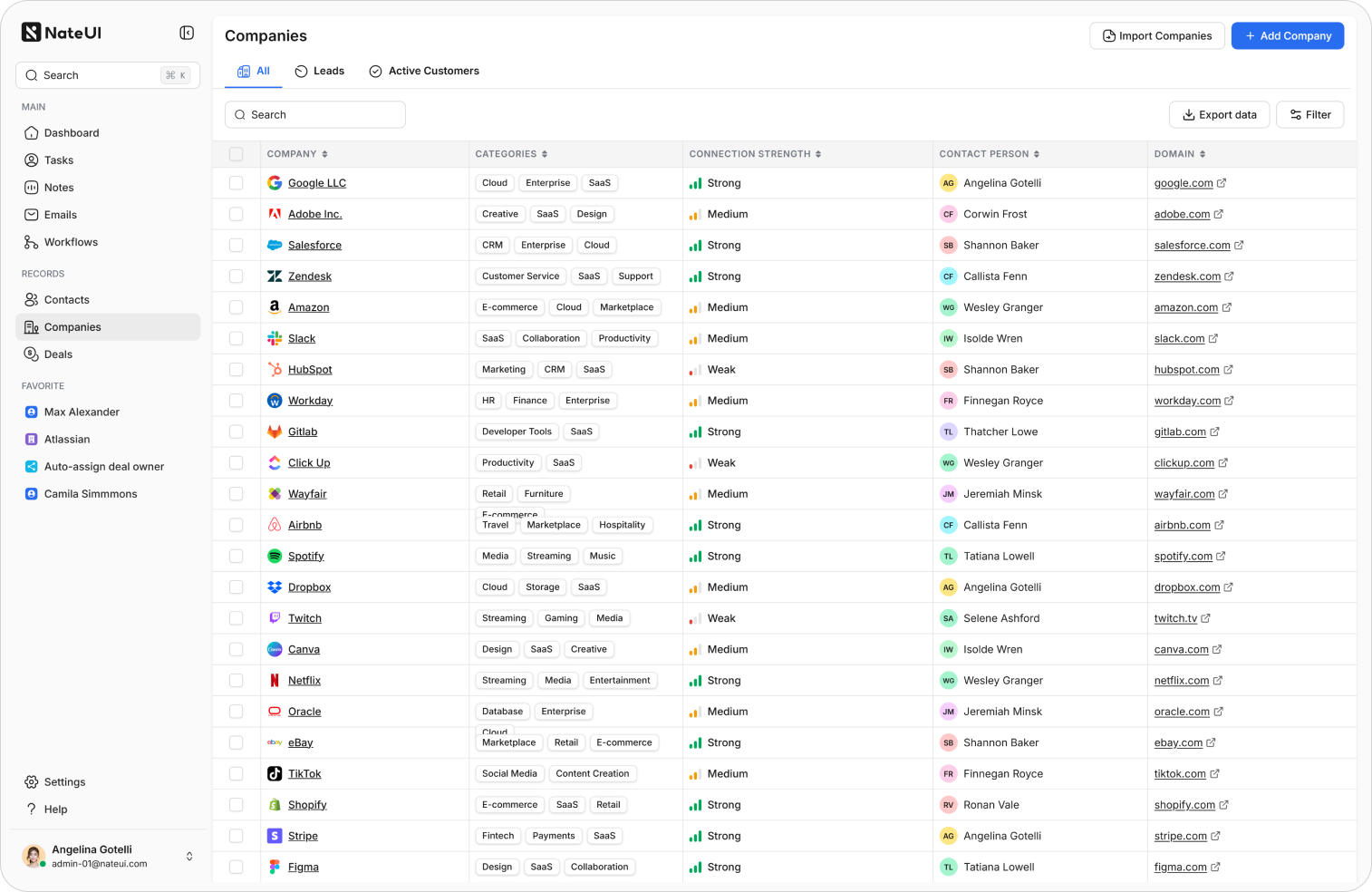The image size is (1372, 892).
Task: Sort by the Contact Person column header
Action: 990,154
